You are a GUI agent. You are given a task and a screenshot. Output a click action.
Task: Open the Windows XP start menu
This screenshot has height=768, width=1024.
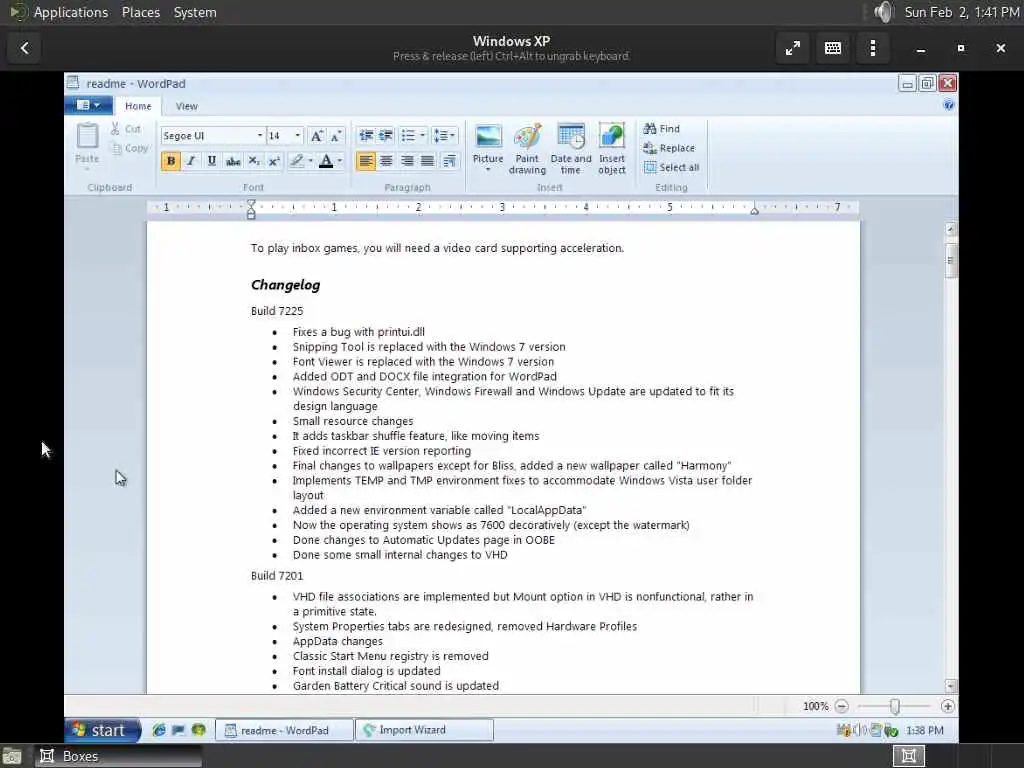click(103, 730)
